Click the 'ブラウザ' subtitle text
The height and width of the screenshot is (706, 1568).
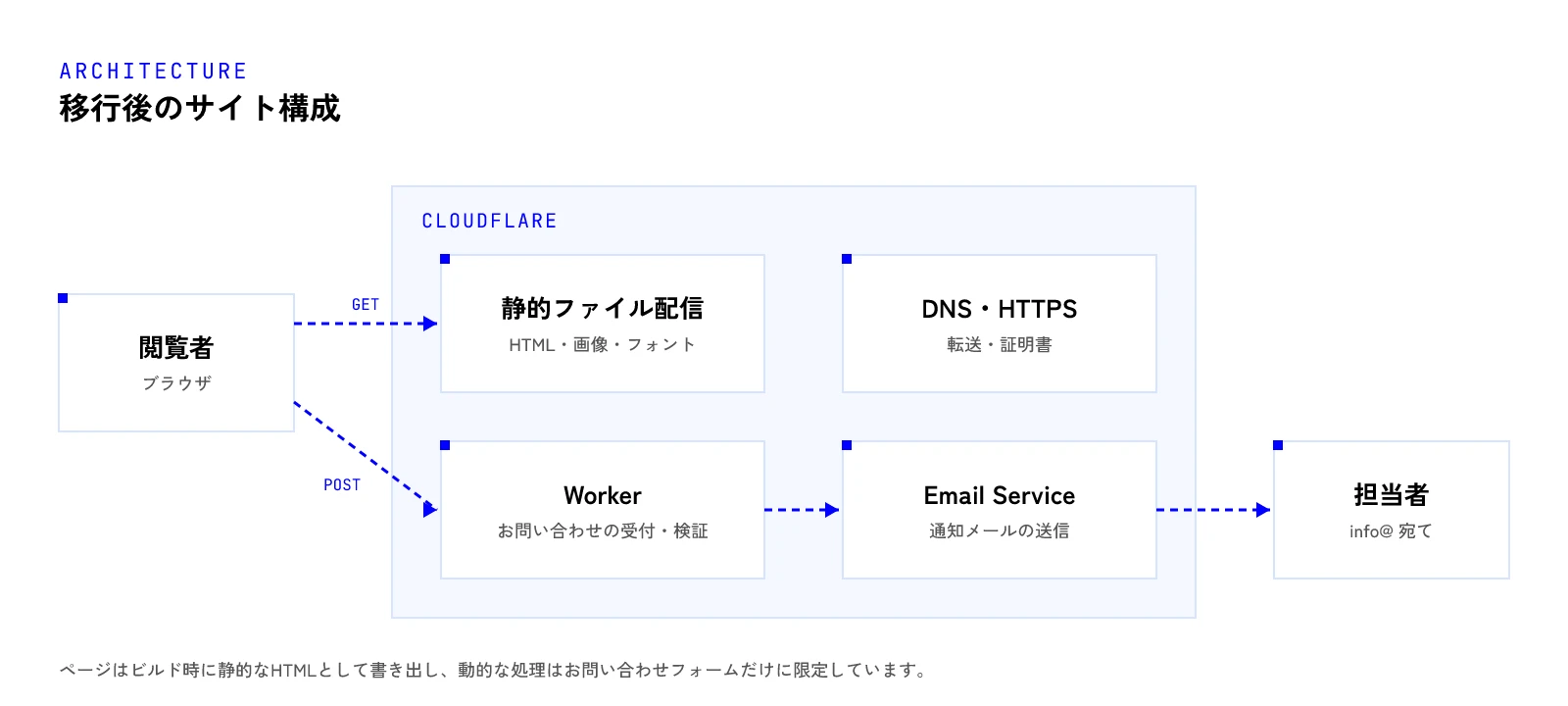point(176,383)
